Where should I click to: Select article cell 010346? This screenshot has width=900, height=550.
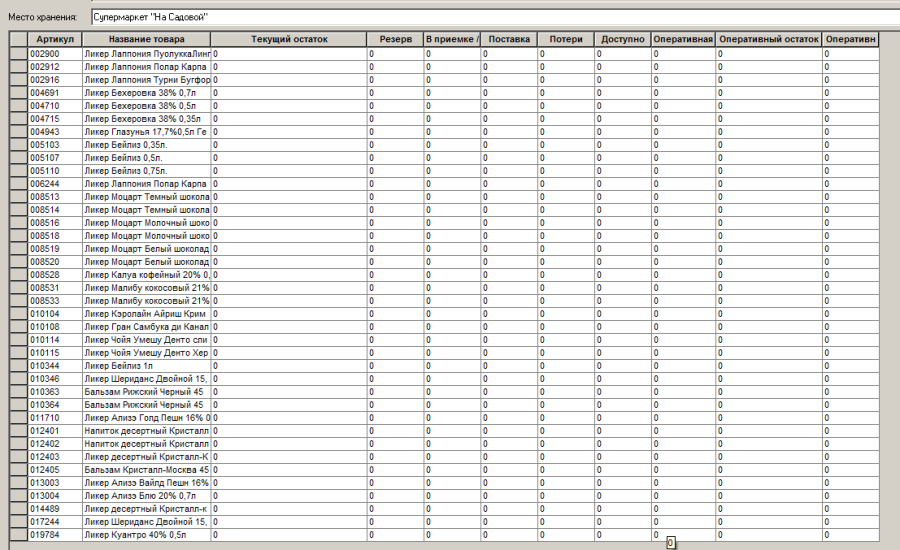pyautogui.click(x=55, y=379)
